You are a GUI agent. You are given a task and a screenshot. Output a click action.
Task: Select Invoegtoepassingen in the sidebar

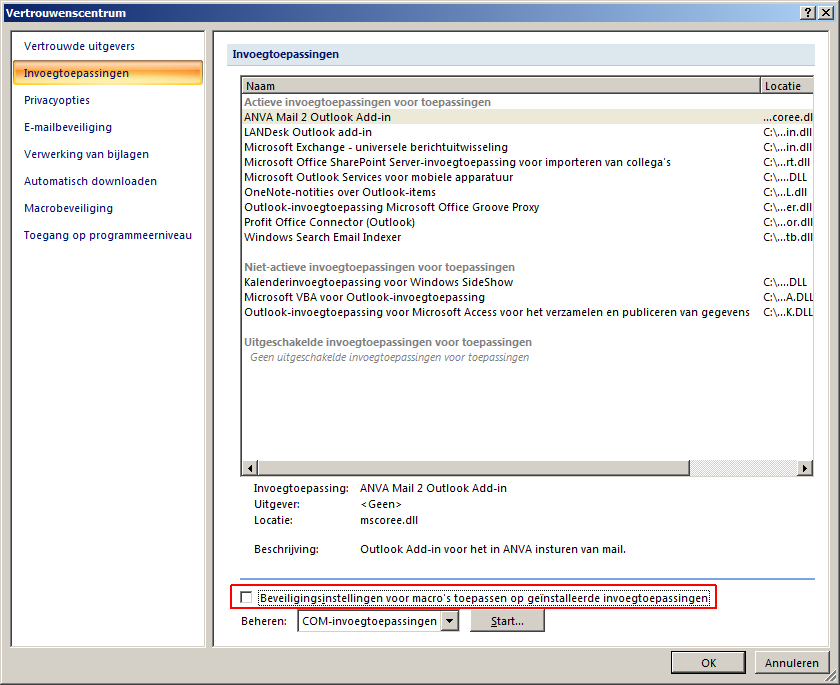tap(75, 73)
